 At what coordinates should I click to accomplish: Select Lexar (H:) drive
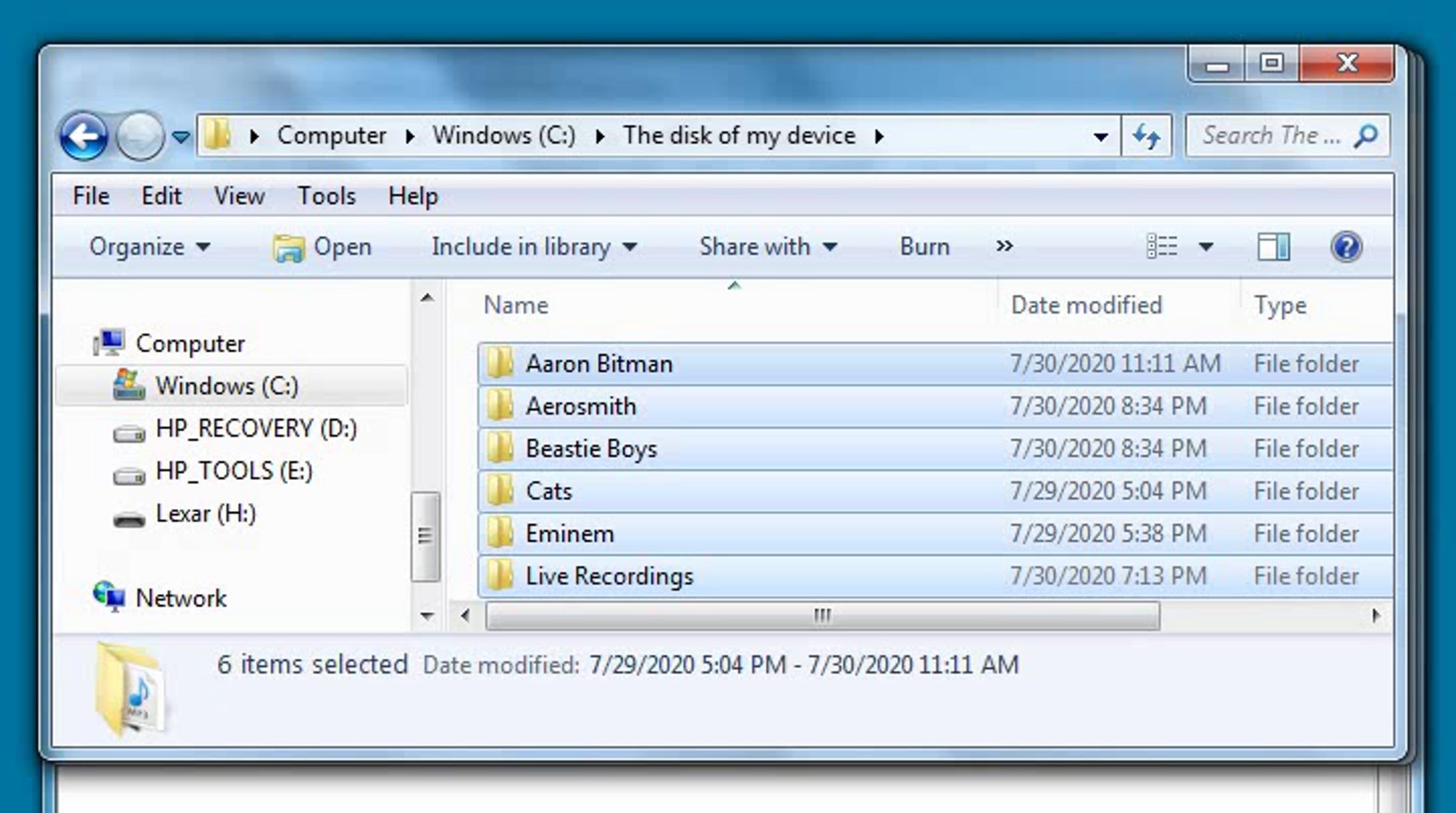click(x=206, y=513)
